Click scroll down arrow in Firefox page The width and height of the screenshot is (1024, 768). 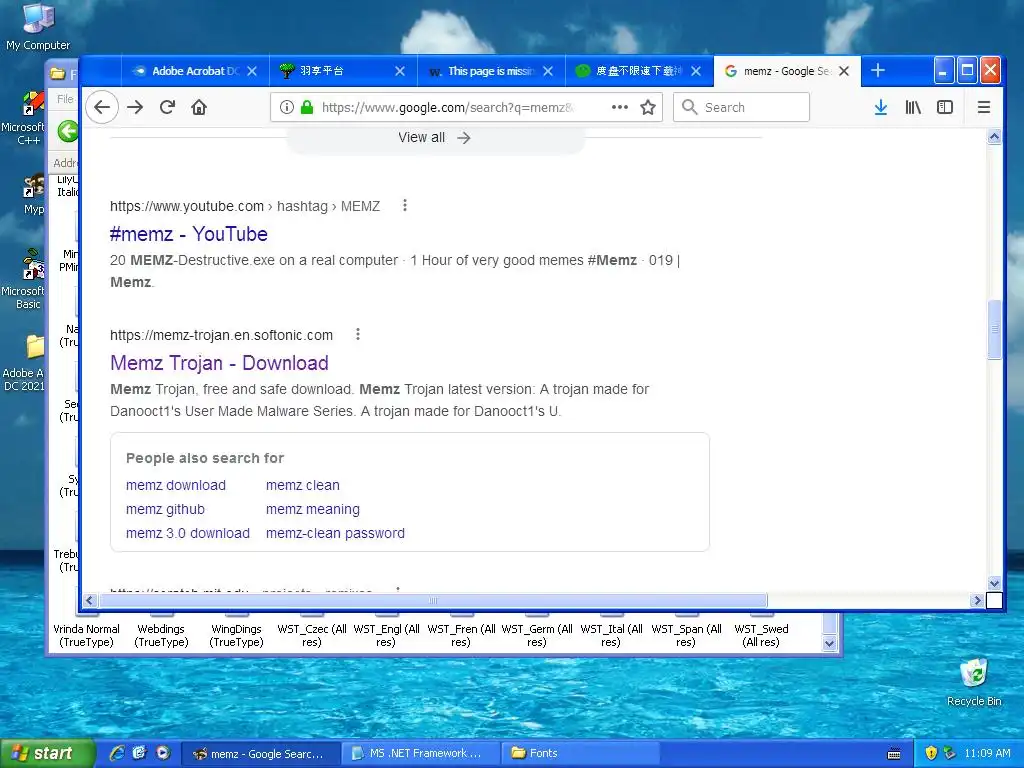[994, 583]
